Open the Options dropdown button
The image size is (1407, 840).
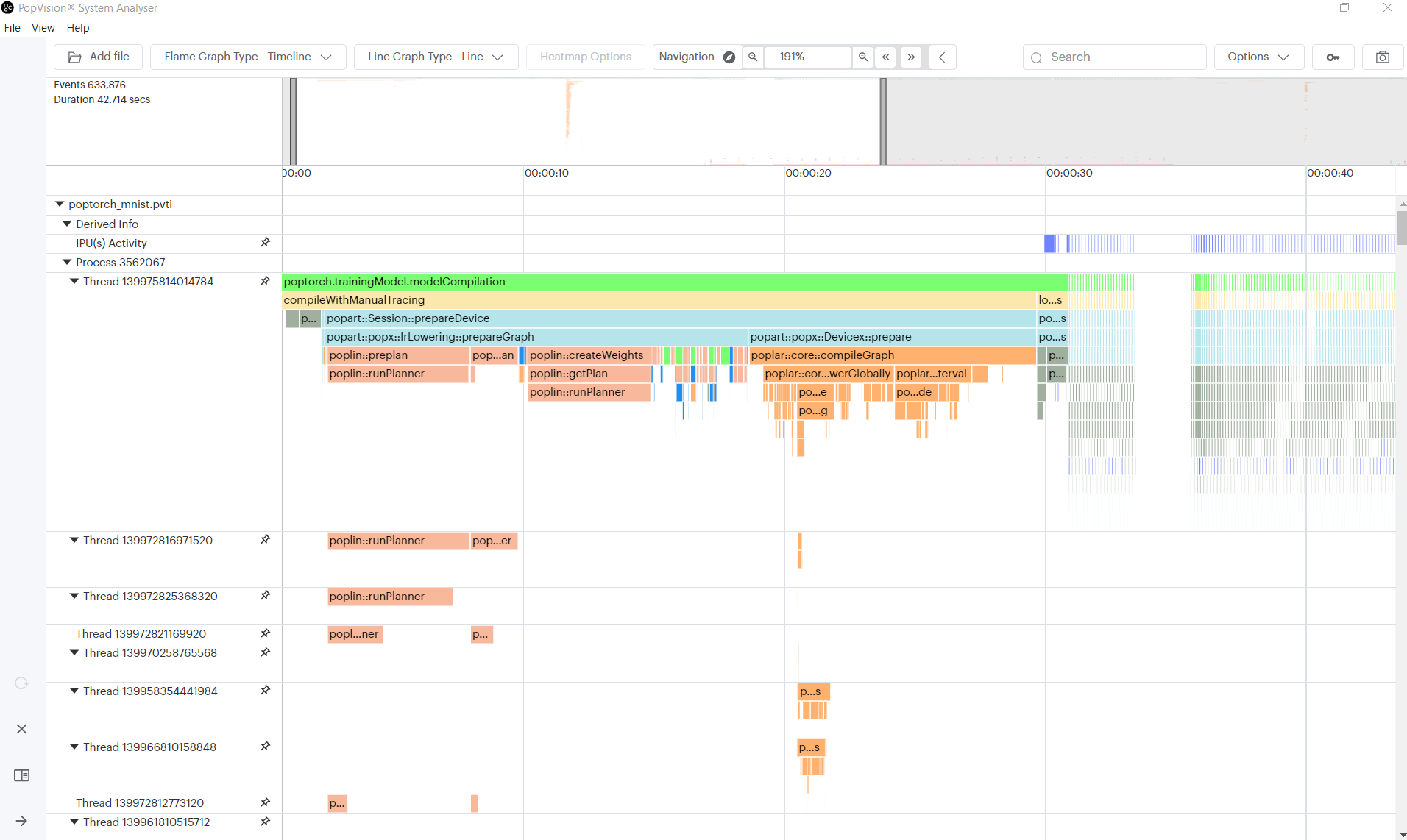tap(1258, 57)
